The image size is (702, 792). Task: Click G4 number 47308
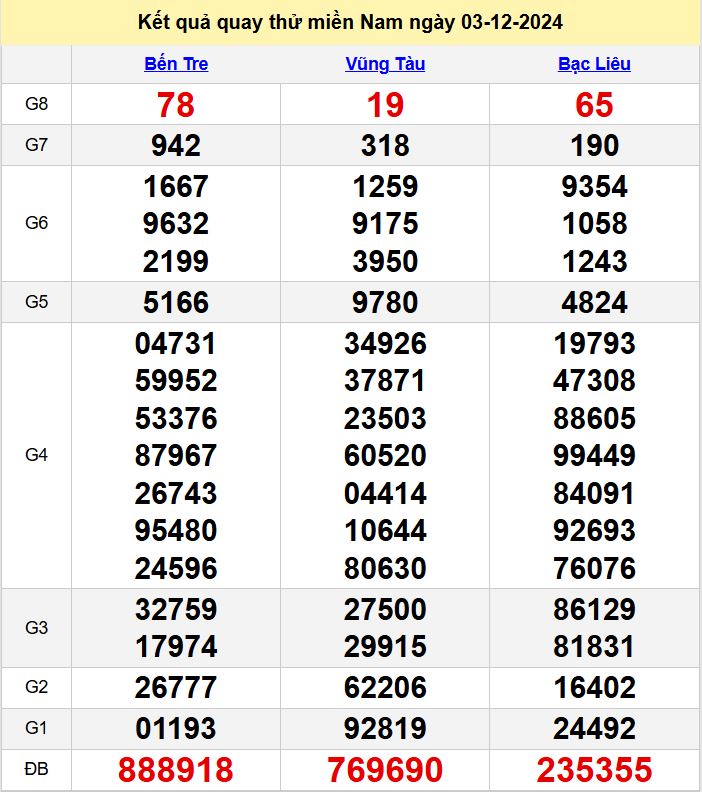[x=594, y=381]
